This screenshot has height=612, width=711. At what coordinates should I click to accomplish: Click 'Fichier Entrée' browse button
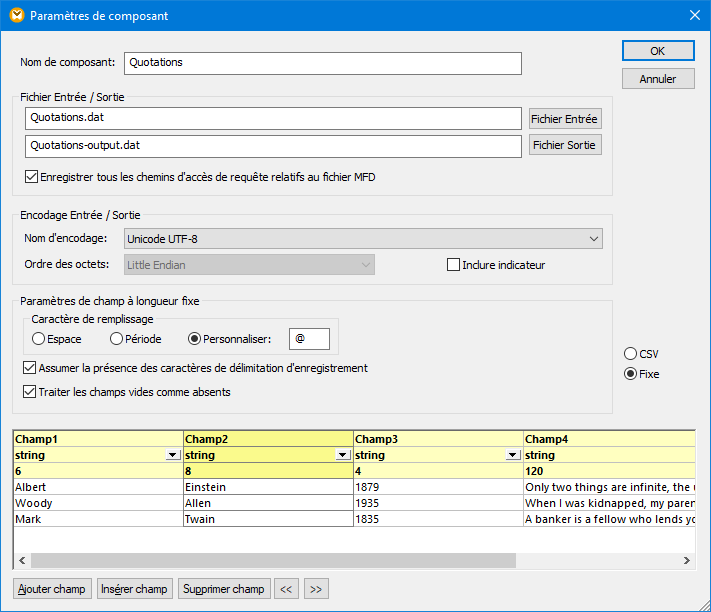click(x=564, y=119)
